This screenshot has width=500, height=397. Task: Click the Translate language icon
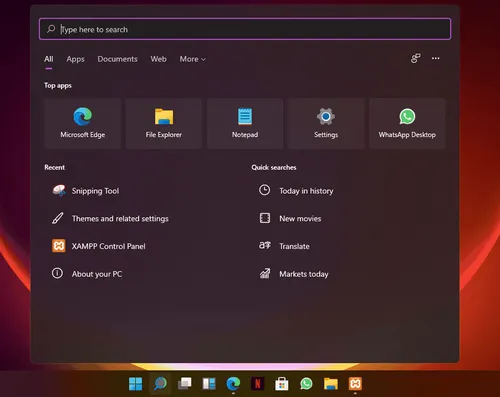click(x=265, y=245)
